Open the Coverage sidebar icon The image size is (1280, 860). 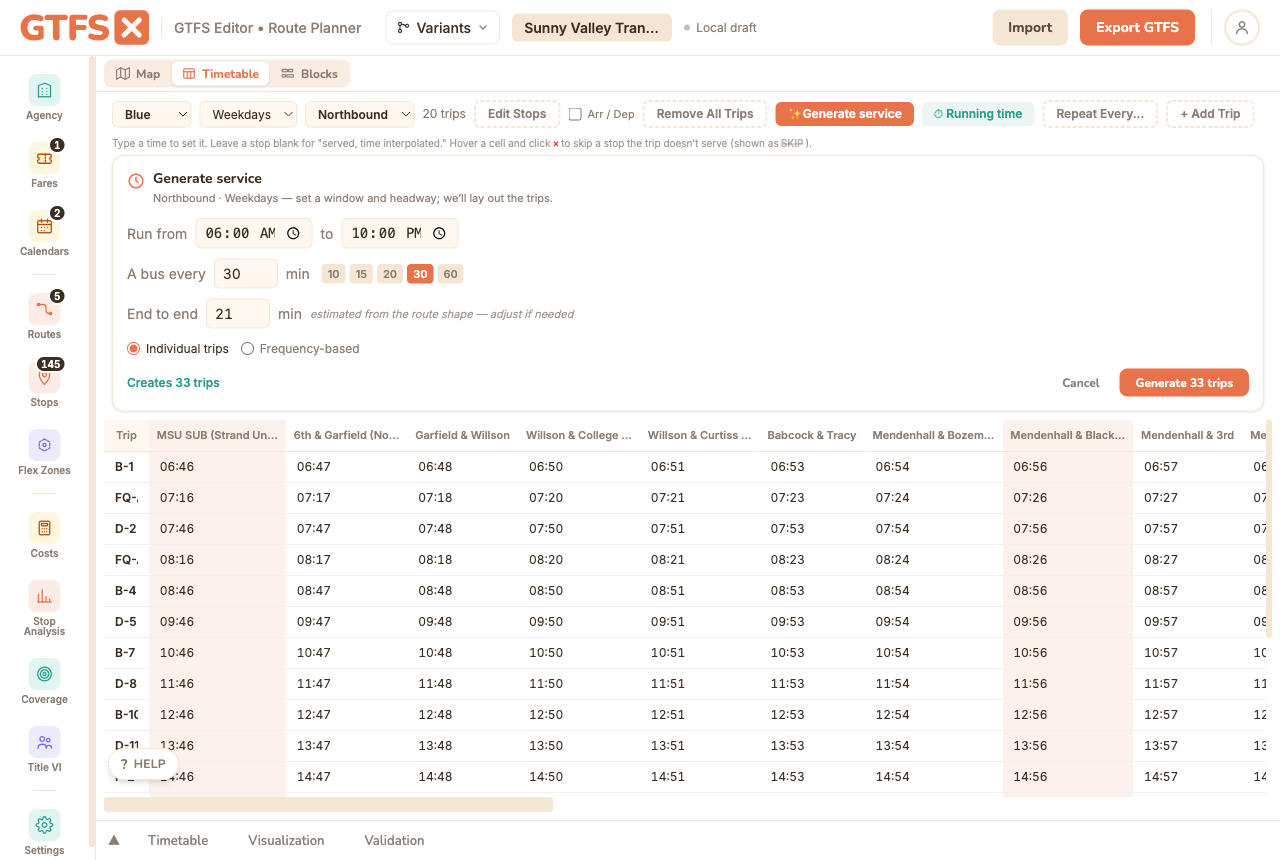point(44,674)
